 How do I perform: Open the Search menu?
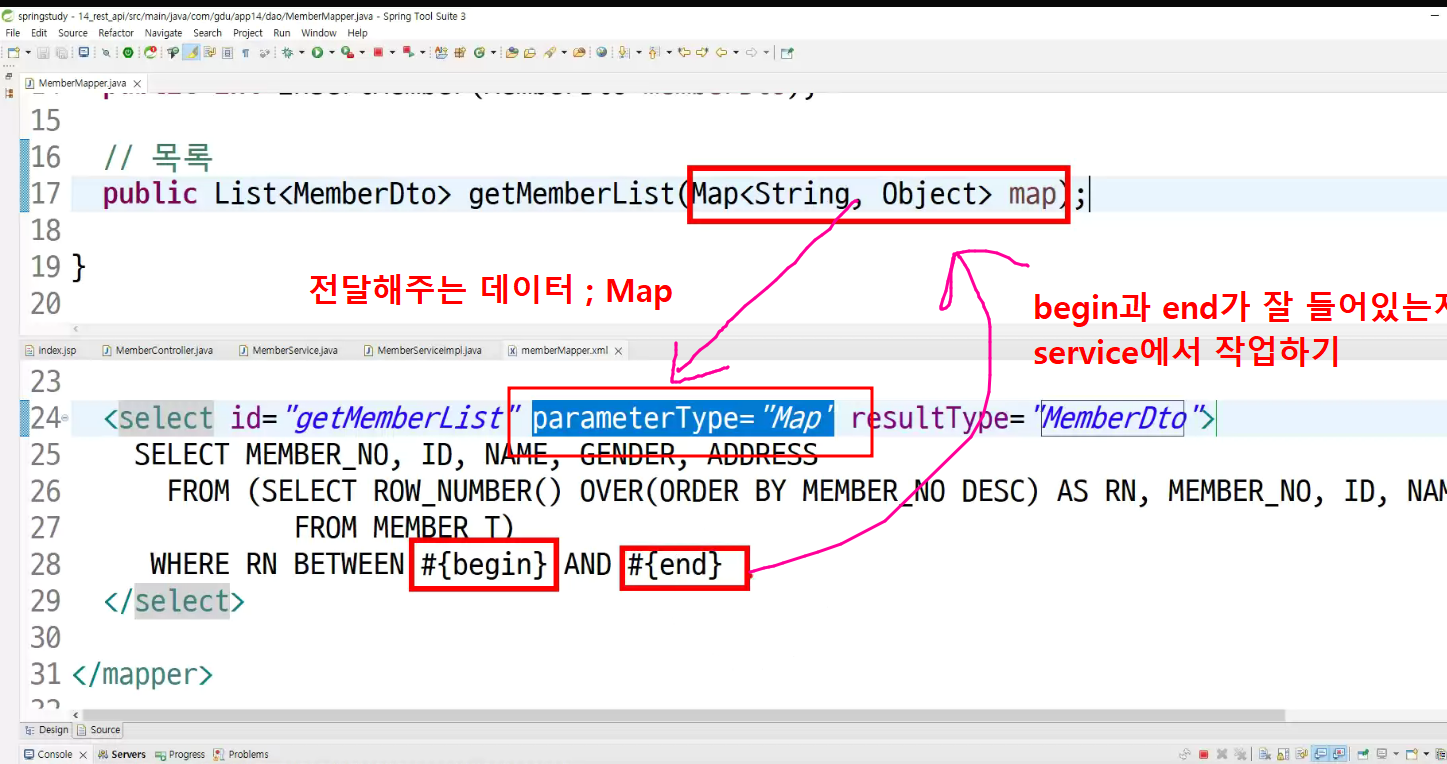(x=208, y=33)
